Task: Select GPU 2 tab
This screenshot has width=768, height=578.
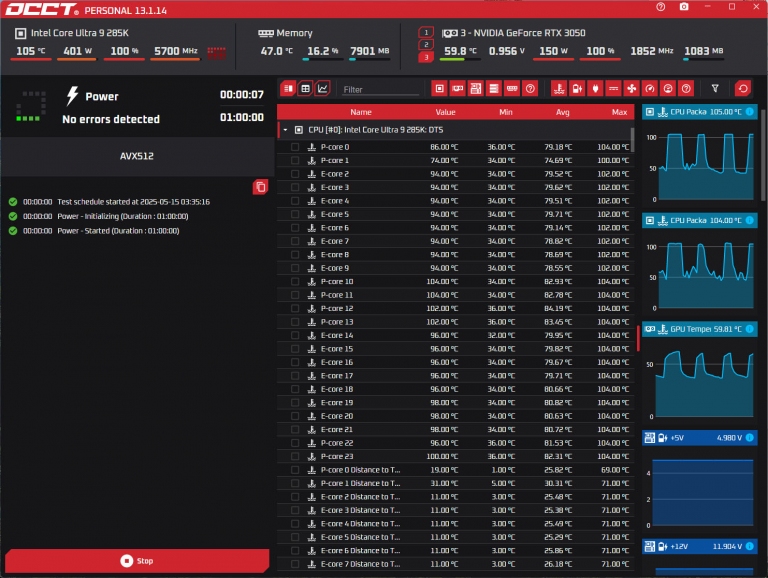Action: 426,45
